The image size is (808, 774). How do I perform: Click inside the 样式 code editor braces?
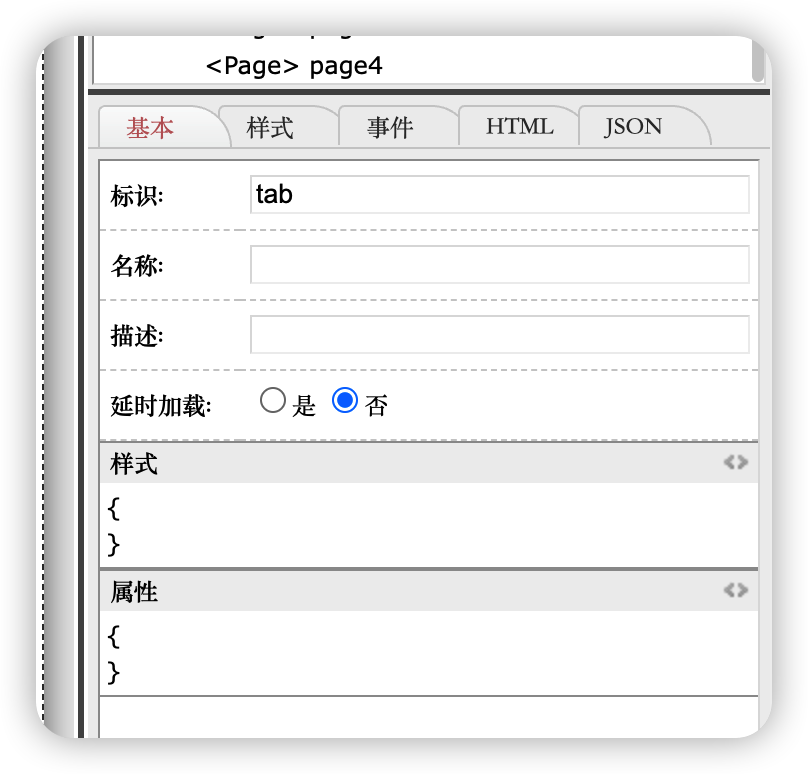click(x=400, y=526)
